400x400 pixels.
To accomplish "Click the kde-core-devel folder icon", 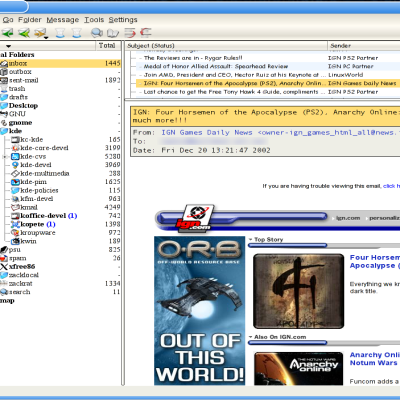I will click(15, 148).
